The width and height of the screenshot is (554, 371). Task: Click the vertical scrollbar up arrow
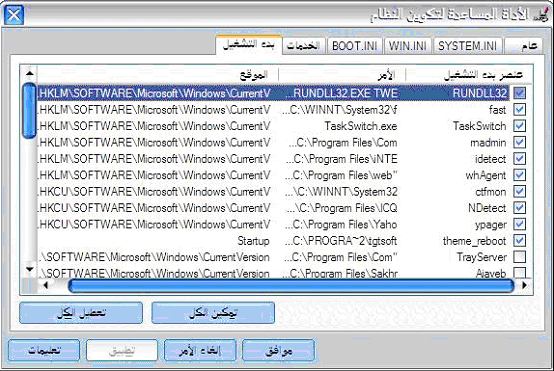[30, 73]
